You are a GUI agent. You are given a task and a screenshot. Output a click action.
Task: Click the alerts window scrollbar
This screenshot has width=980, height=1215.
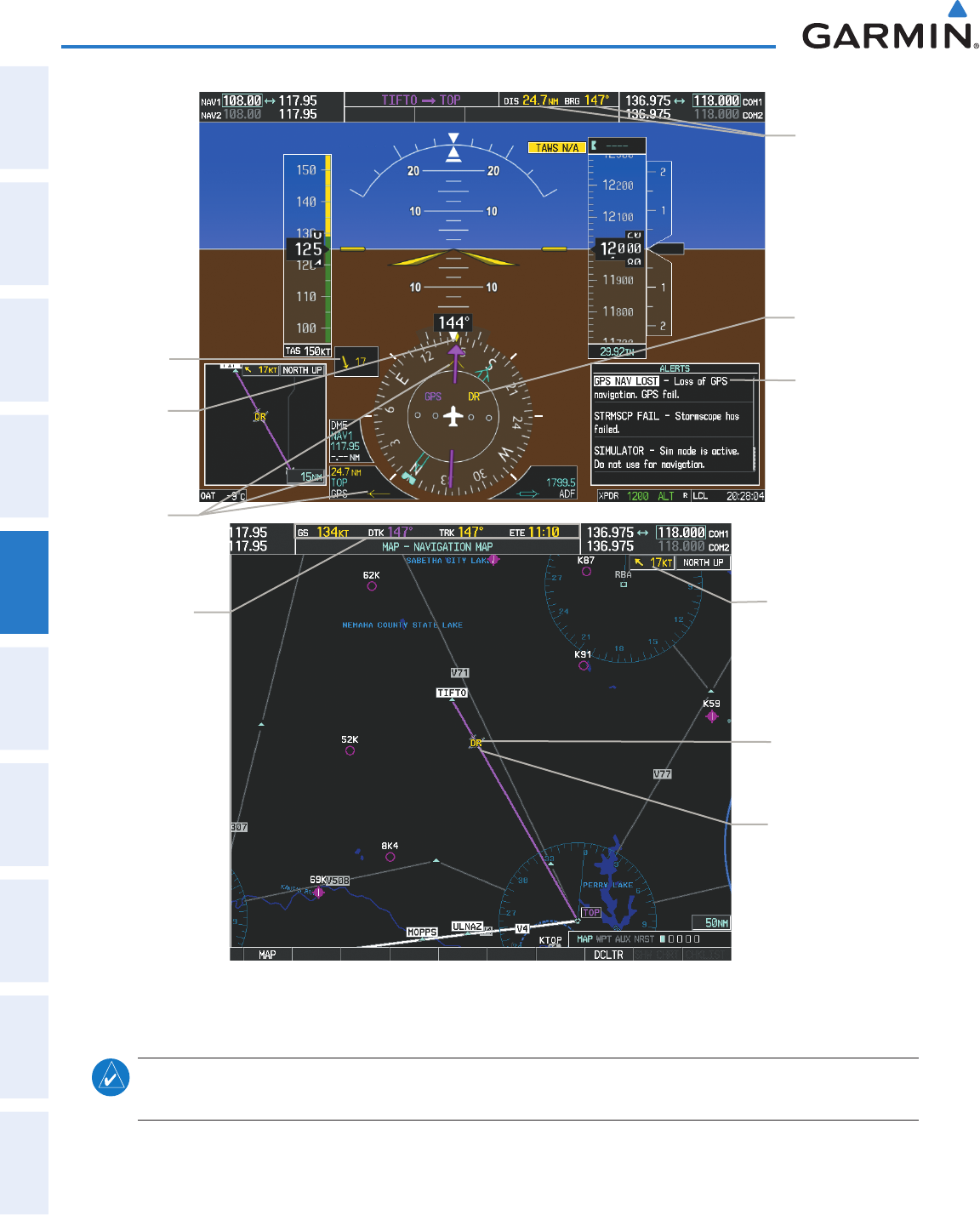pos(755,424)
